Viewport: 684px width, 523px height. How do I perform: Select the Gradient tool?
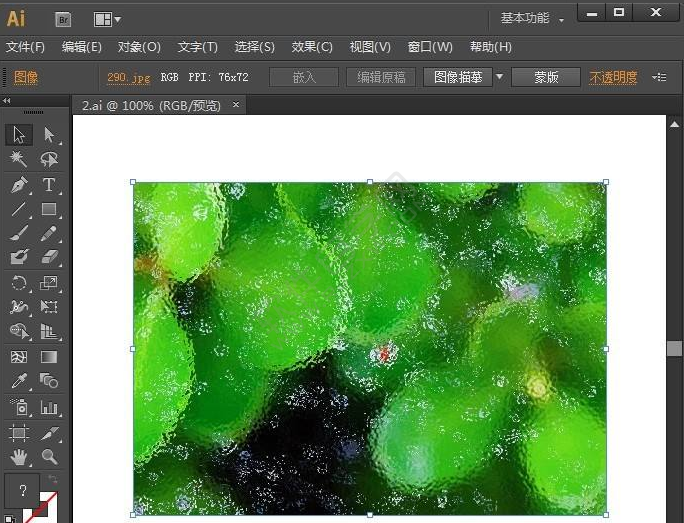49,357
